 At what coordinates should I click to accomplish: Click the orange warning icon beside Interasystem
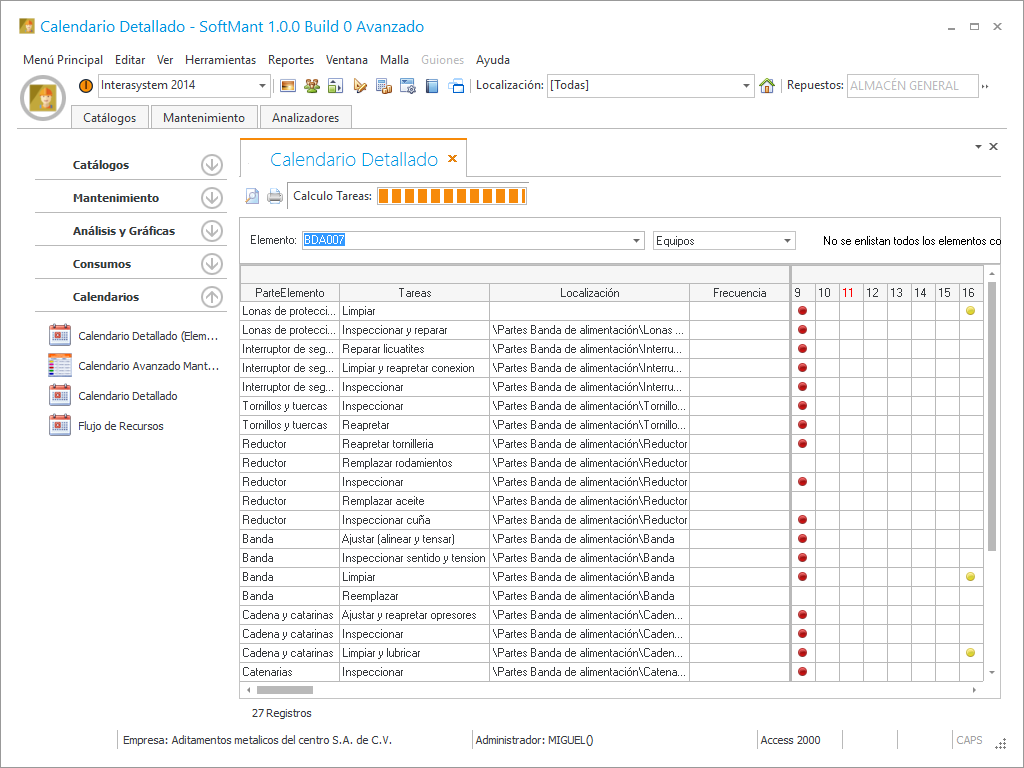[x=86, y=86]
